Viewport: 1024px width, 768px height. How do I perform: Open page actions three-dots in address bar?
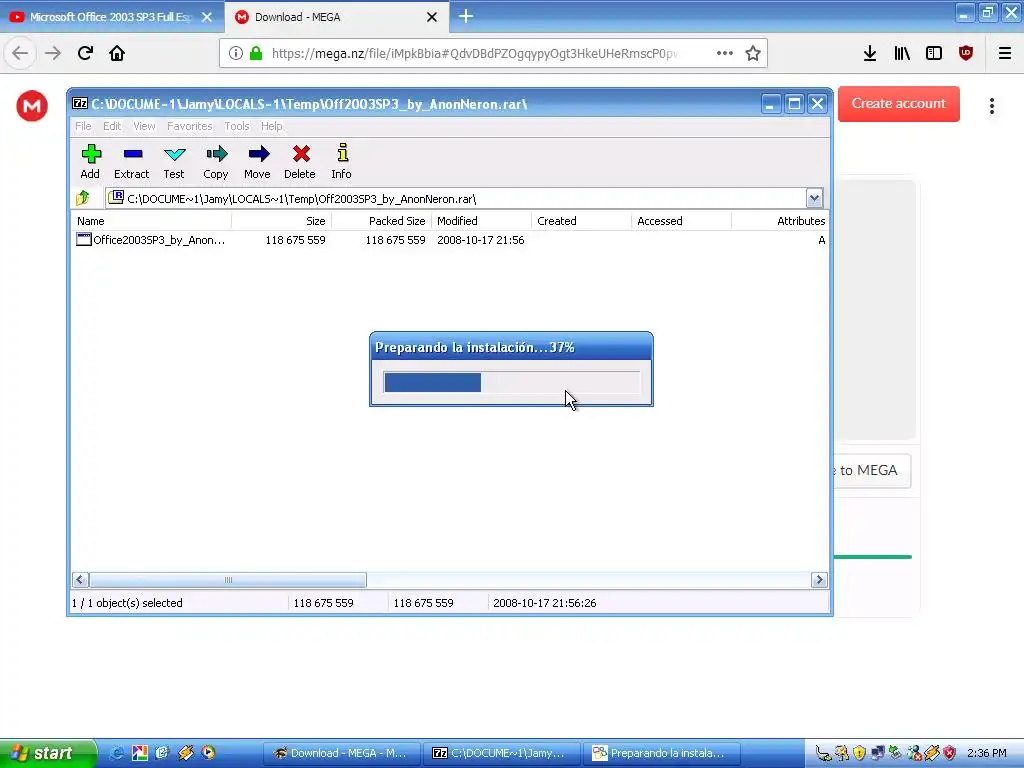[x=724, y=53]
